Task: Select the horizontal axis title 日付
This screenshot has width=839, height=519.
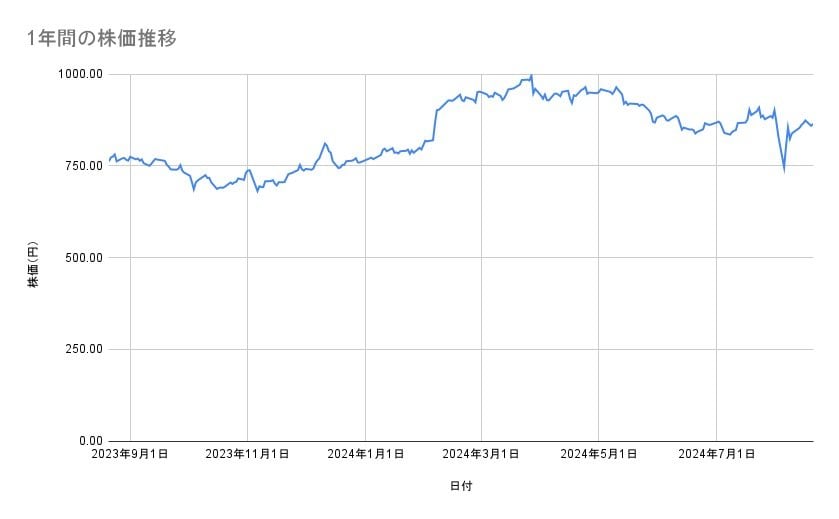Action: [460, 486]
